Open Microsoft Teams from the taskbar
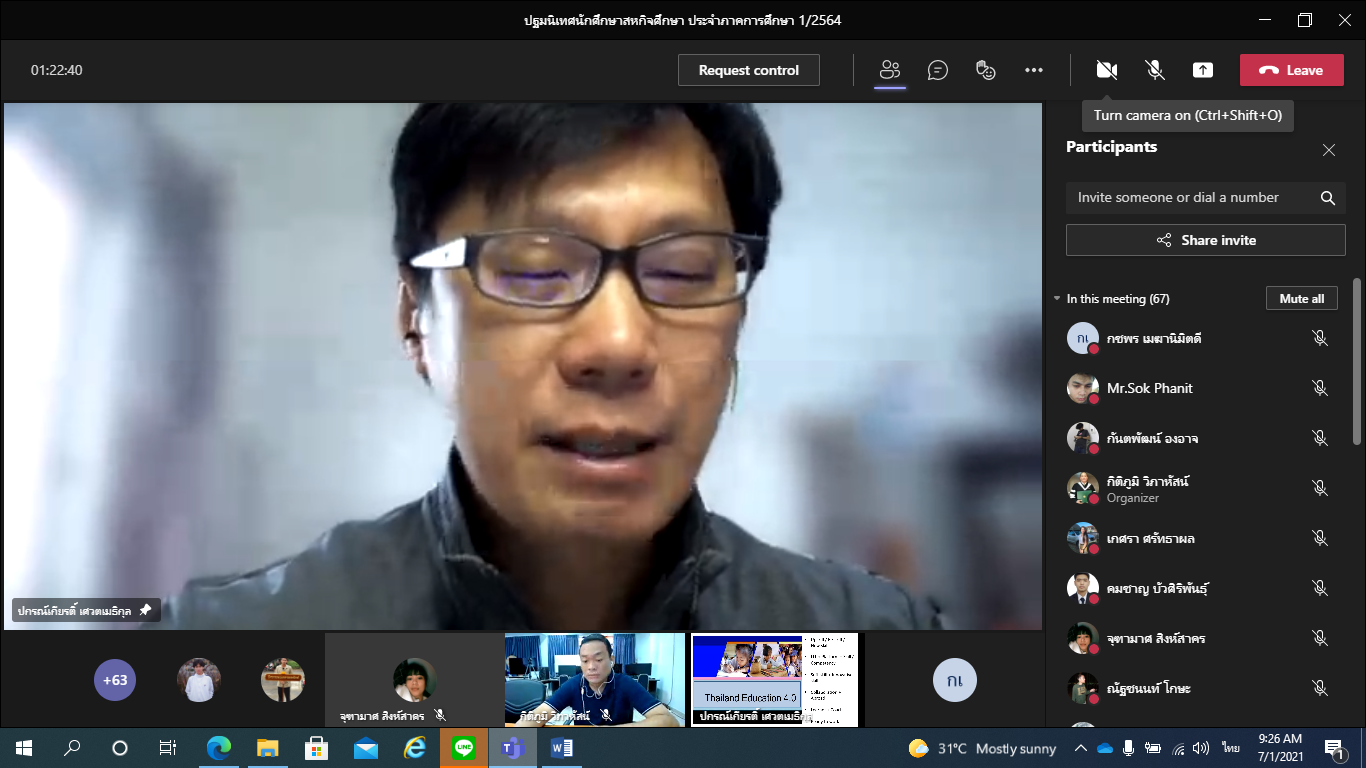This screenshot has height=768, width=1366. (513, 747)
